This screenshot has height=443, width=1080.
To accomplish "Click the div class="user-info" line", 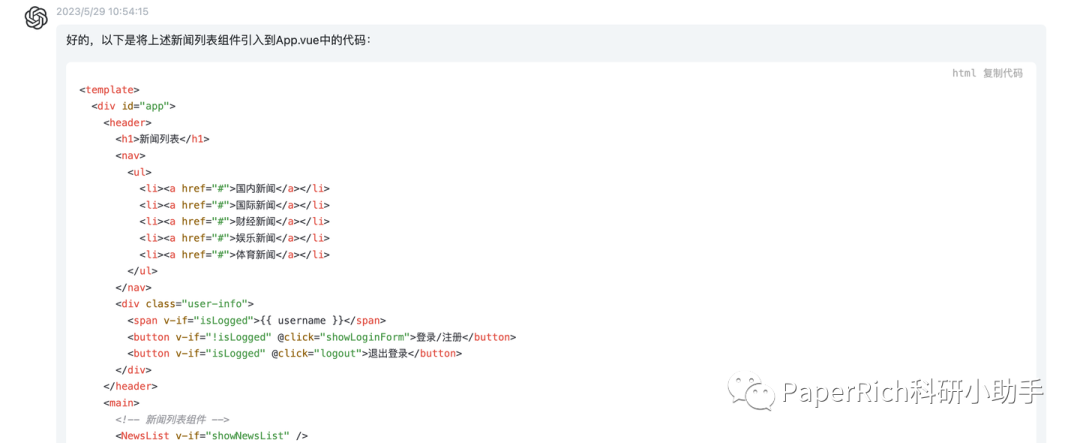I will pyautogui.click(x=185, y=304).
